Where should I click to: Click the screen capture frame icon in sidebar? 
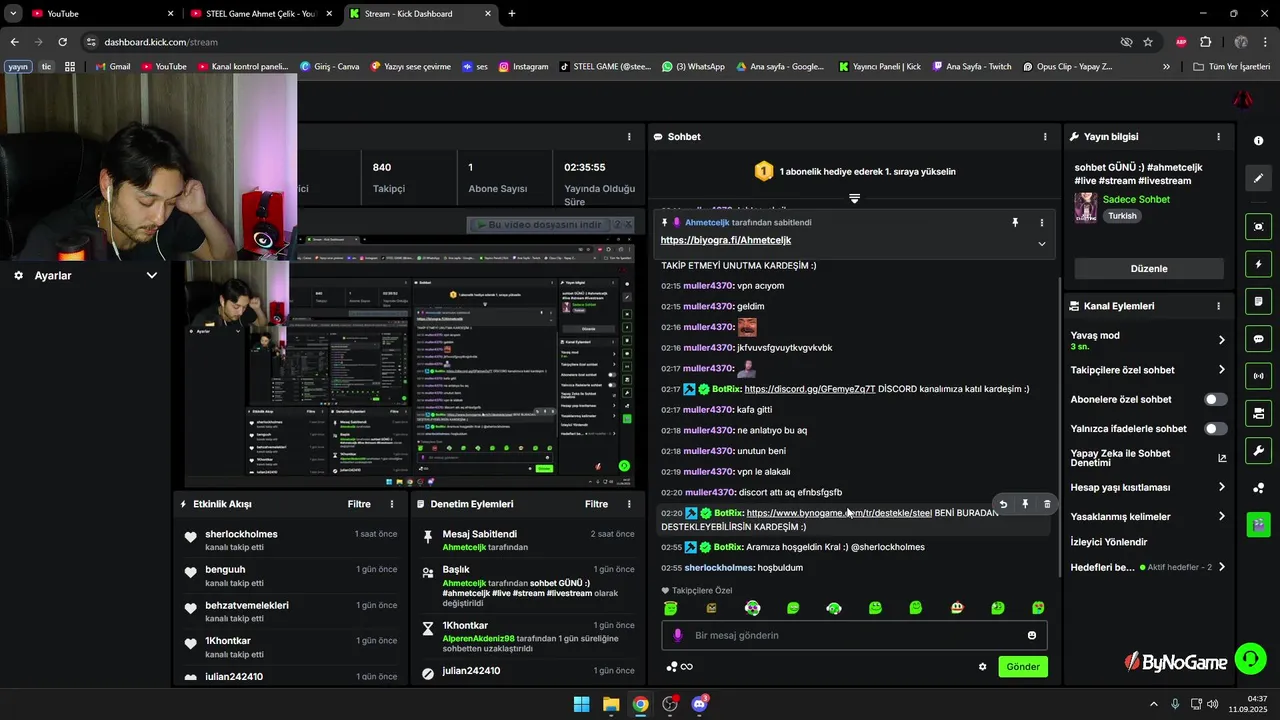[1258, 227]
